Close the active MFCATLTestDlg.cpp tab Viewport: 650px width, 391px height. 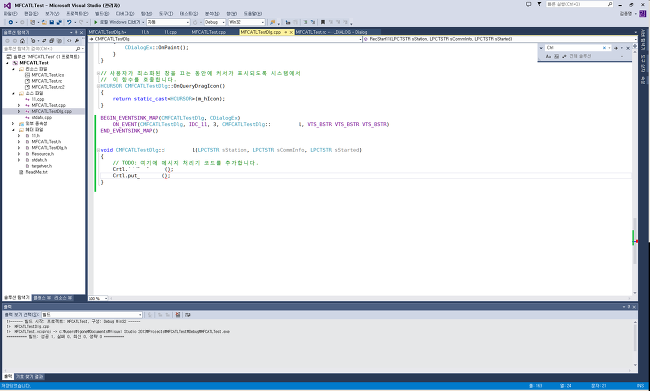click(291, 32)
